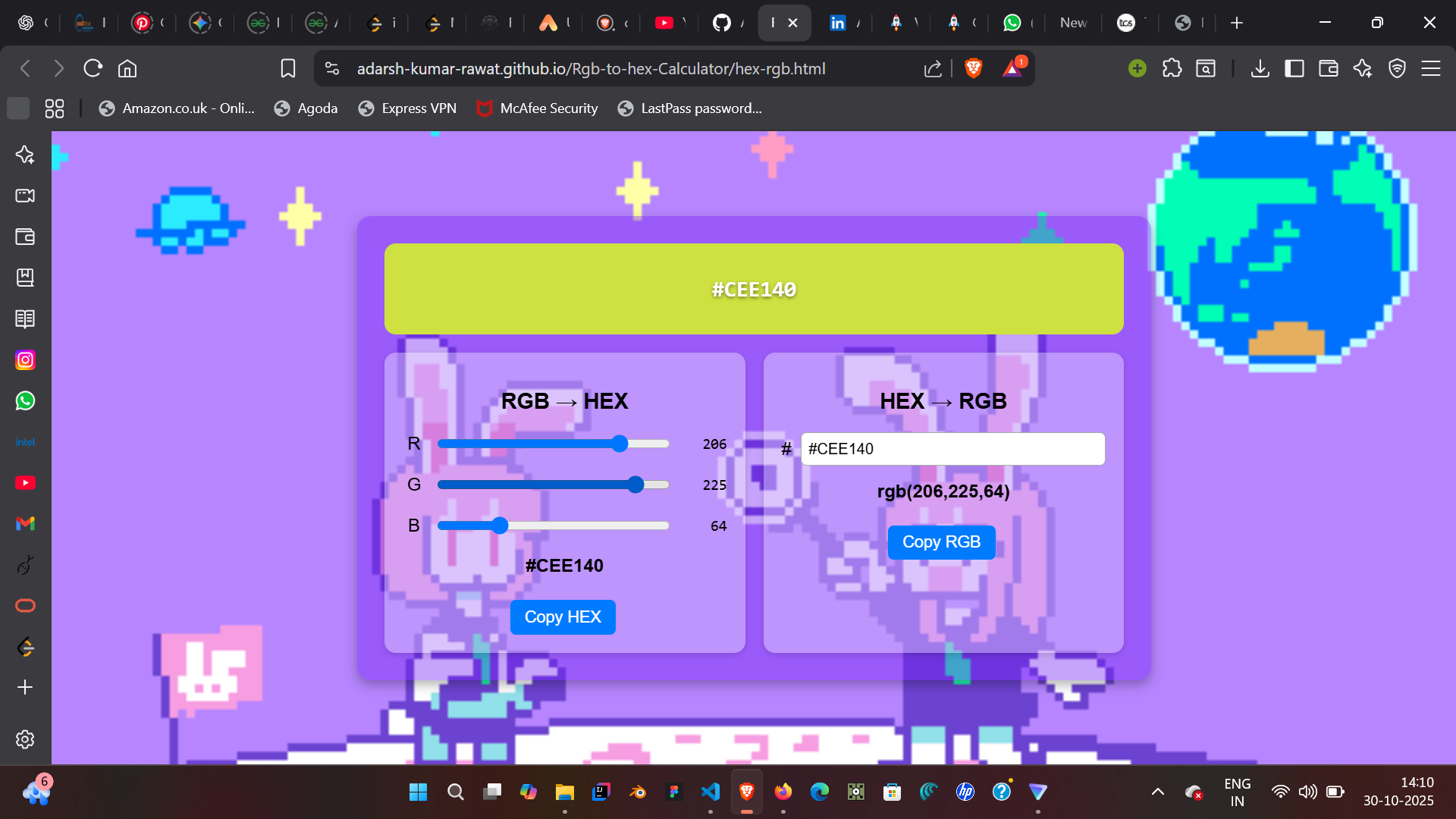
Task: Open the browser hamburger menu
Action: (1432, 68)
